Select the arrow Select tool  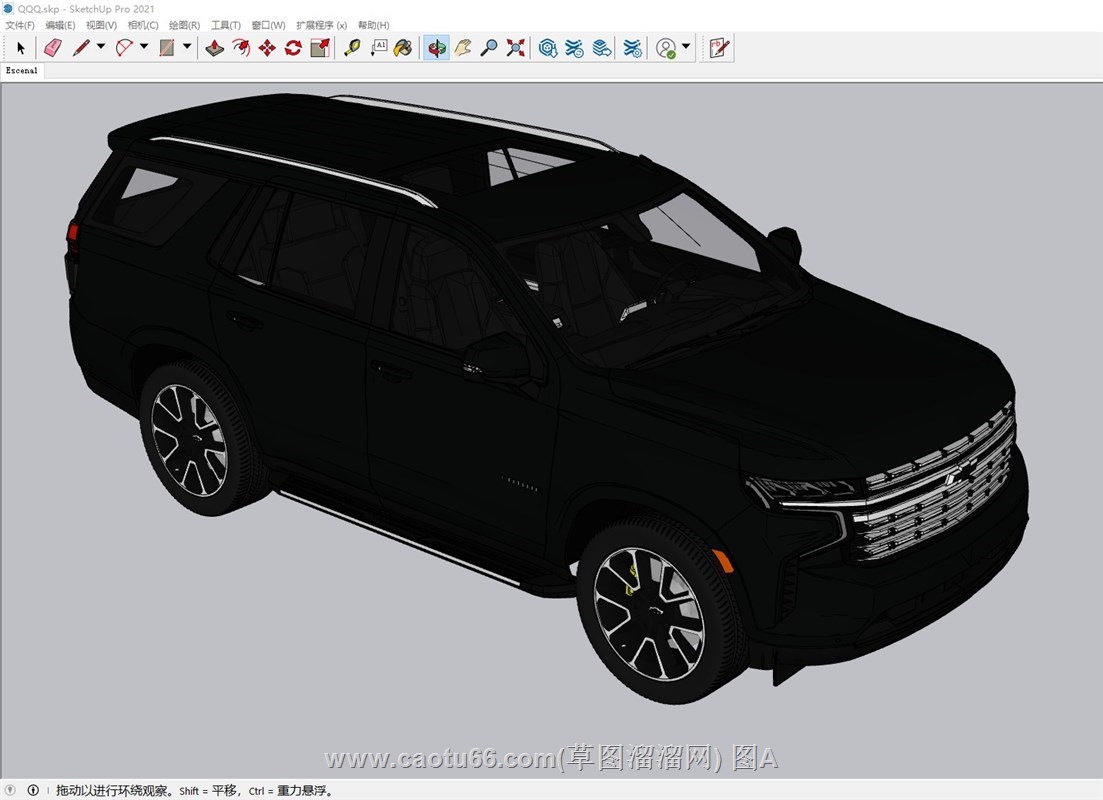(21, 47)
